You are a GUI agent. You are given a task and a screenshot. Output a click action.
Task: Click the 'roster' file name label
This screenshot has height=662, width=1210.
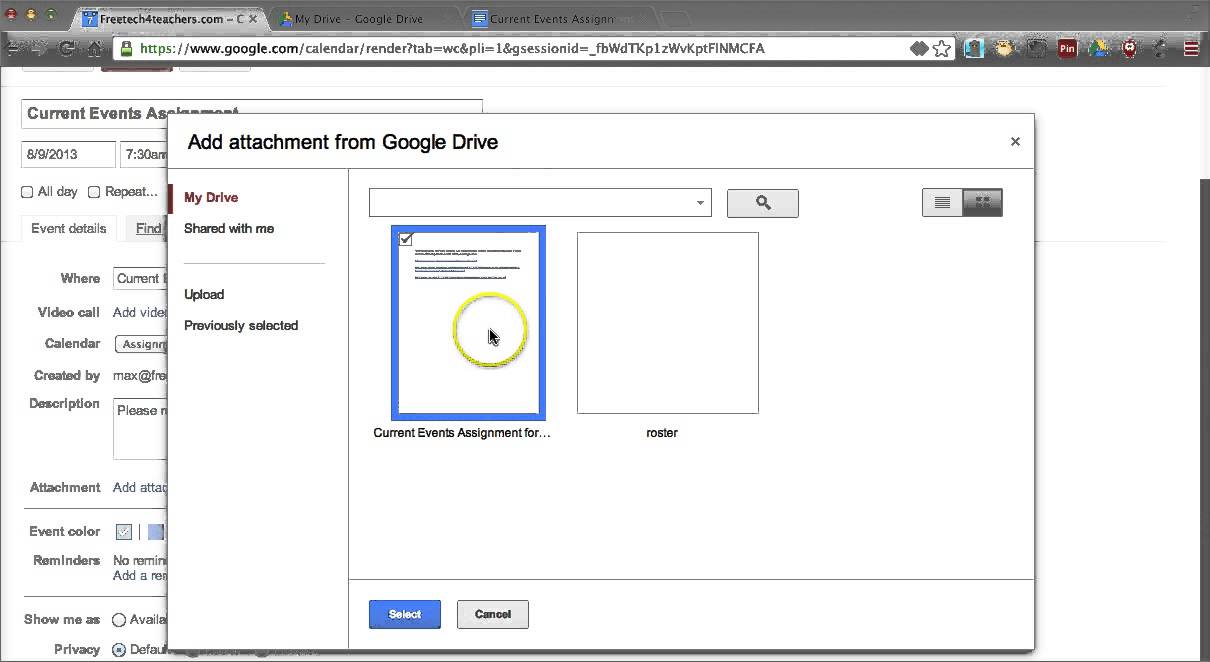662,433
